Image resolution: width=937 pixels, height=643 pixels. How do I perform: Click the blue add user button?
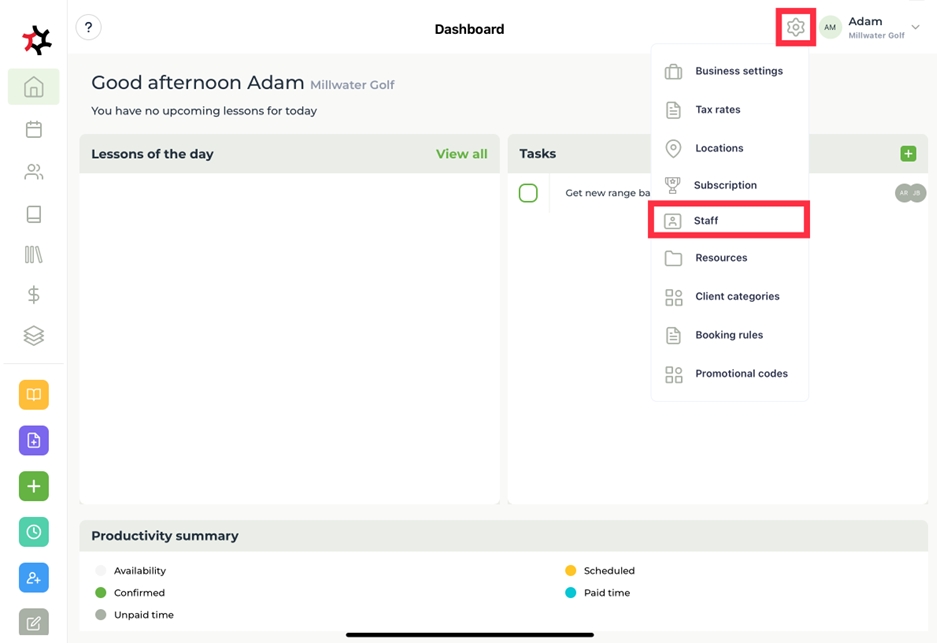[x=33, y=578]
